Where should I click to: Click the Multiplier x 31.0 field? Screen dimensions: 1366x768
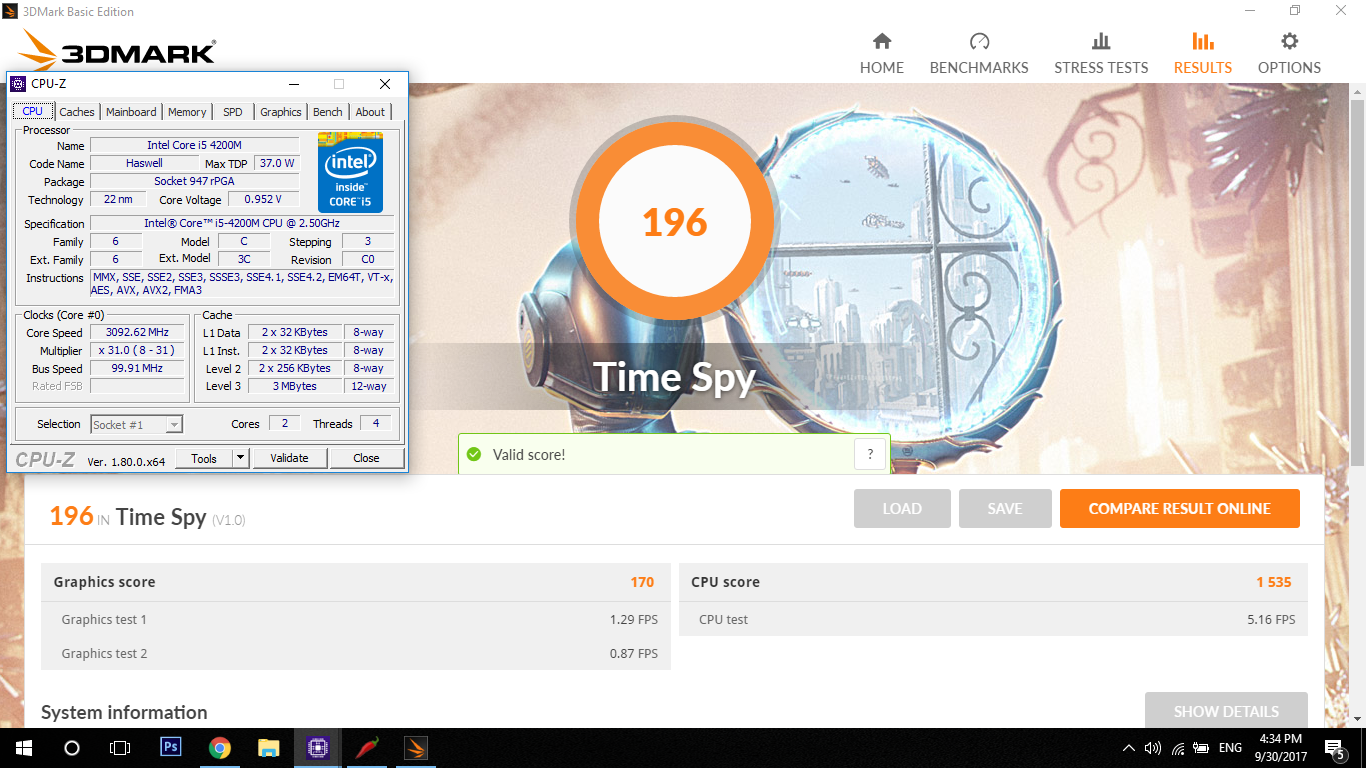[138, 351]
